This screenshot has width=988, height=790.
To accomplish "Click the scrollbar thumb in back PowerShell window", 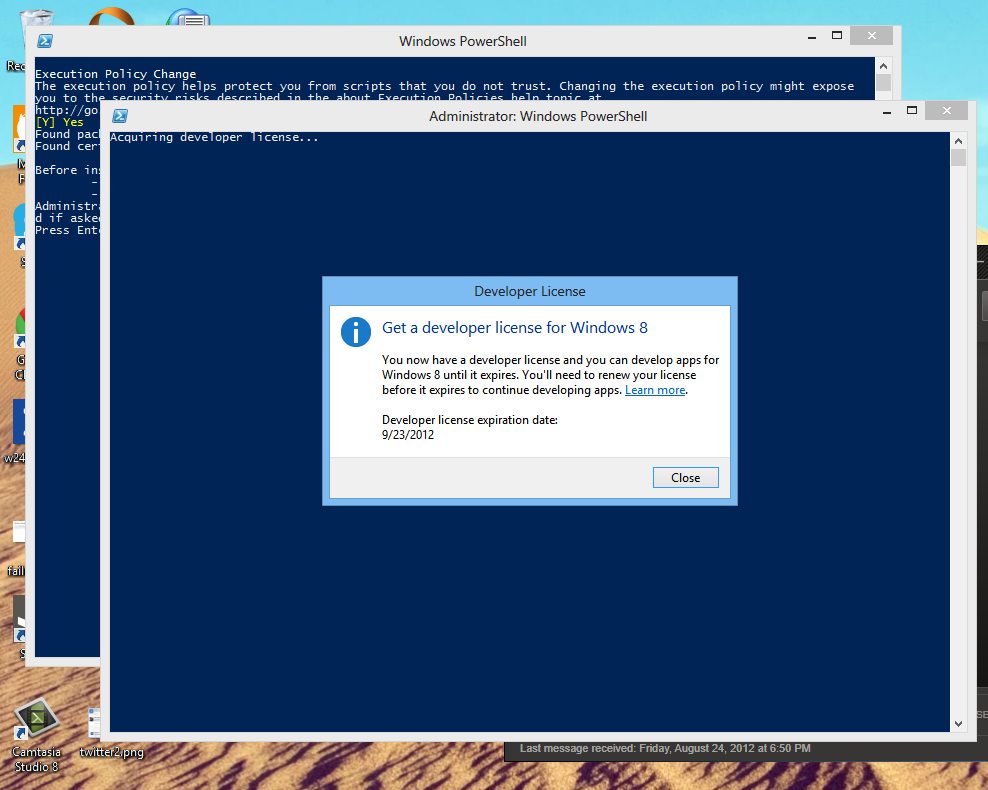I will (x=883, y=83).
